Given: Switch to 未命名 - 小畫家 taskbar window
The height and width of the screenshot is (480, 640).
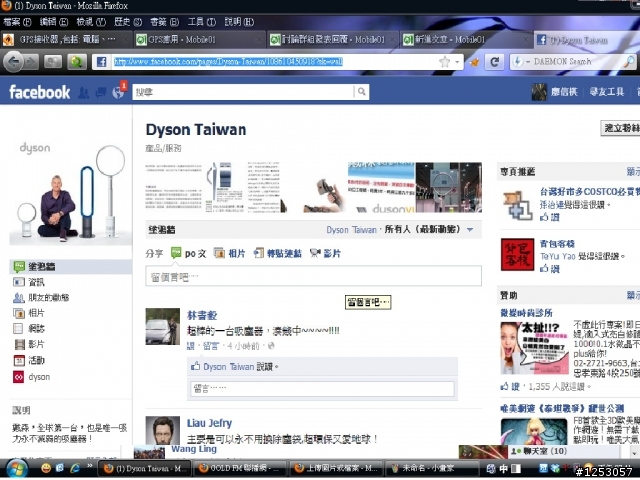Looking at the screenshot, I should pos(431,468).
